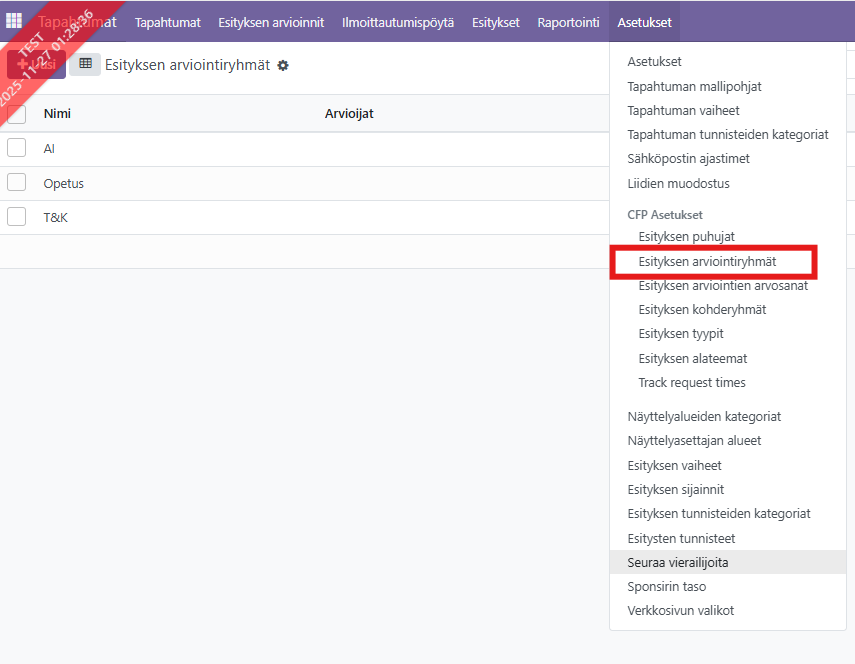Viewport: 855px width, 664px height.
Task: Sort by the Nimi column header
Action: click(x=57, y=114)
